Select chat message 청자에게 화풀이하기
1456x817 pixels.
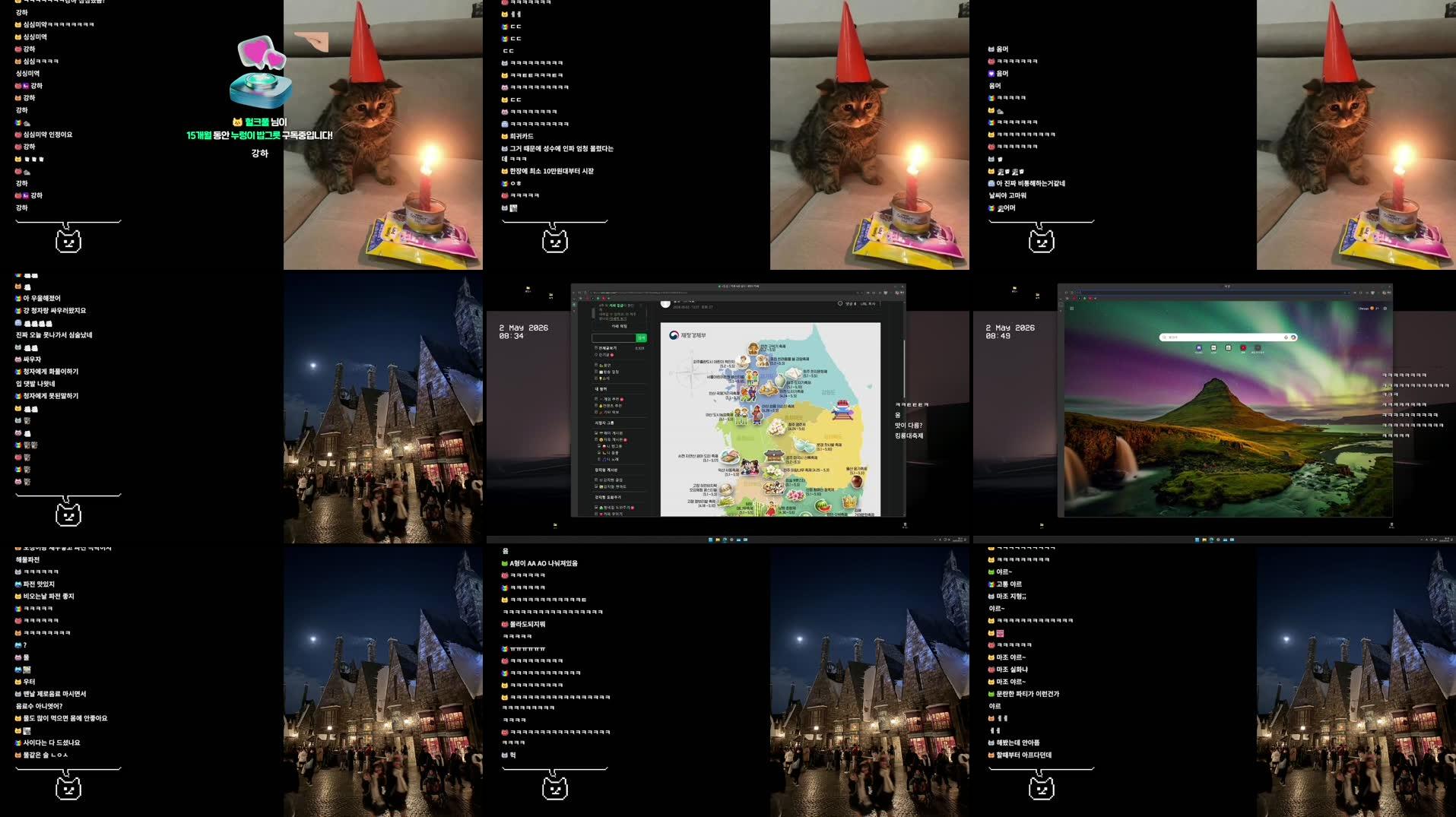pyautogui.click(x=51, y=372)
